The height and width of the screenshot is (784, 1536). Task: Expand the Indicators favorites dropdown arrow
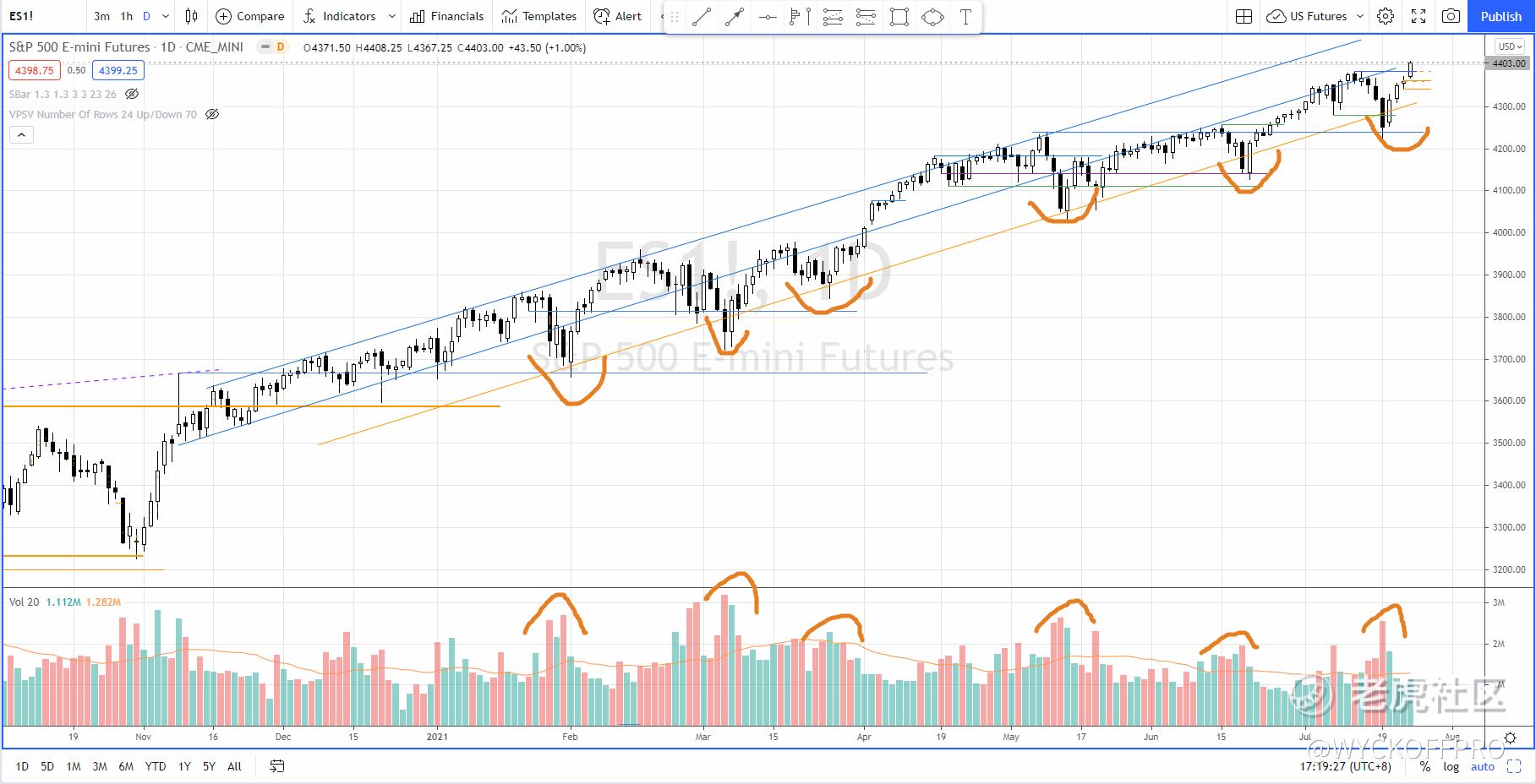391,16
